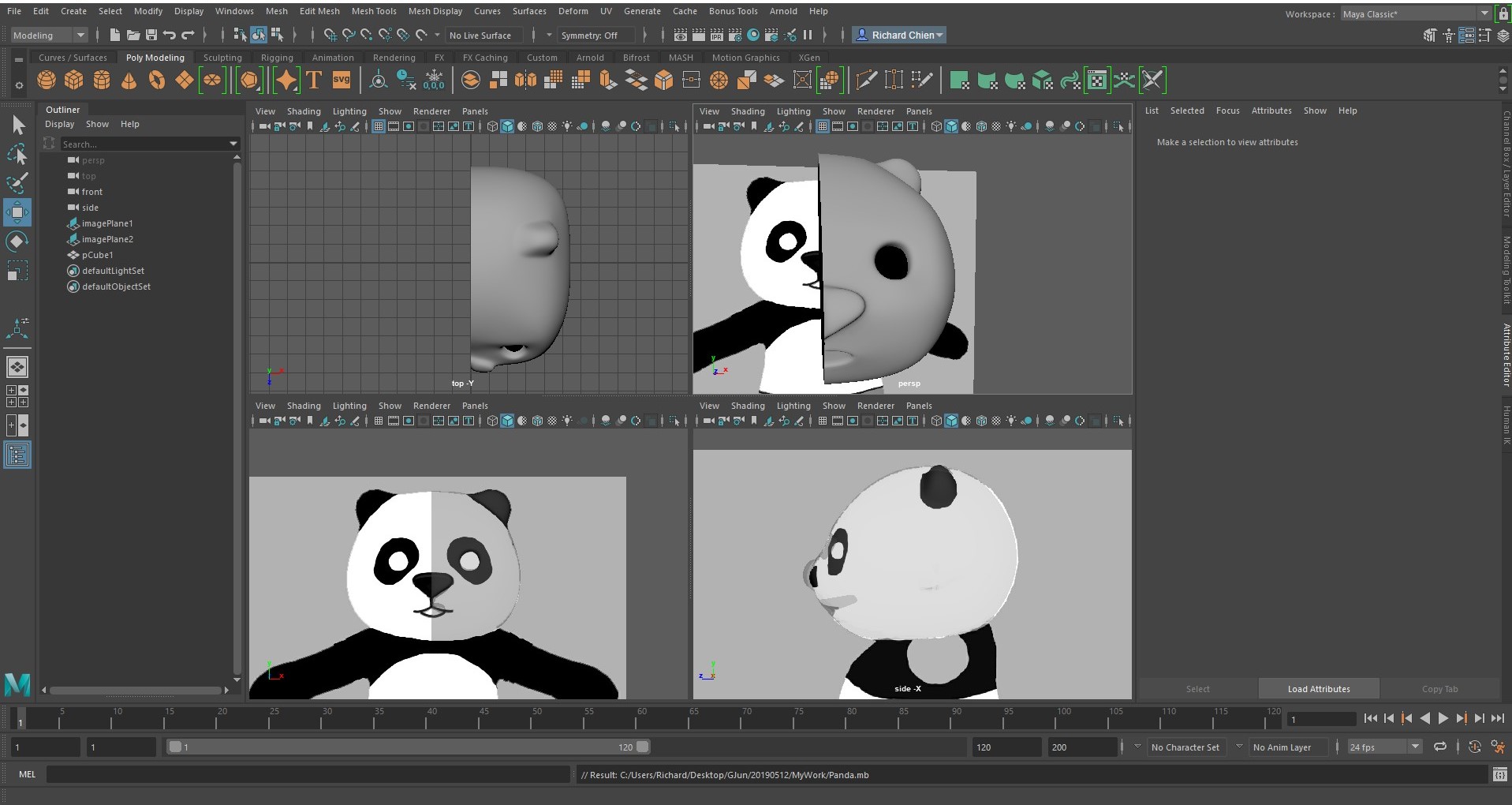Toggle the auto keyframe button
The height and width of the screenshot is (805, 1512).
point(1474,747)
